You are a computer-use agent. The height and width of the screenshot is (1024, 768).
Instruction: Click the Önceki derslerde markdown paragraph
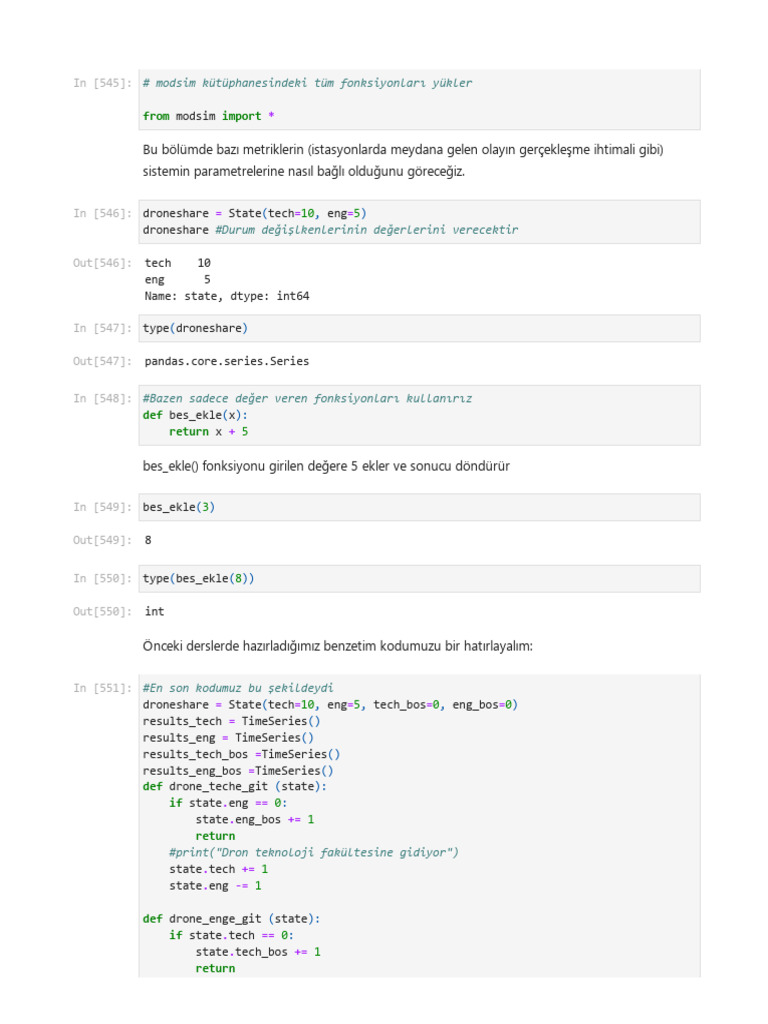pos(338,647)
